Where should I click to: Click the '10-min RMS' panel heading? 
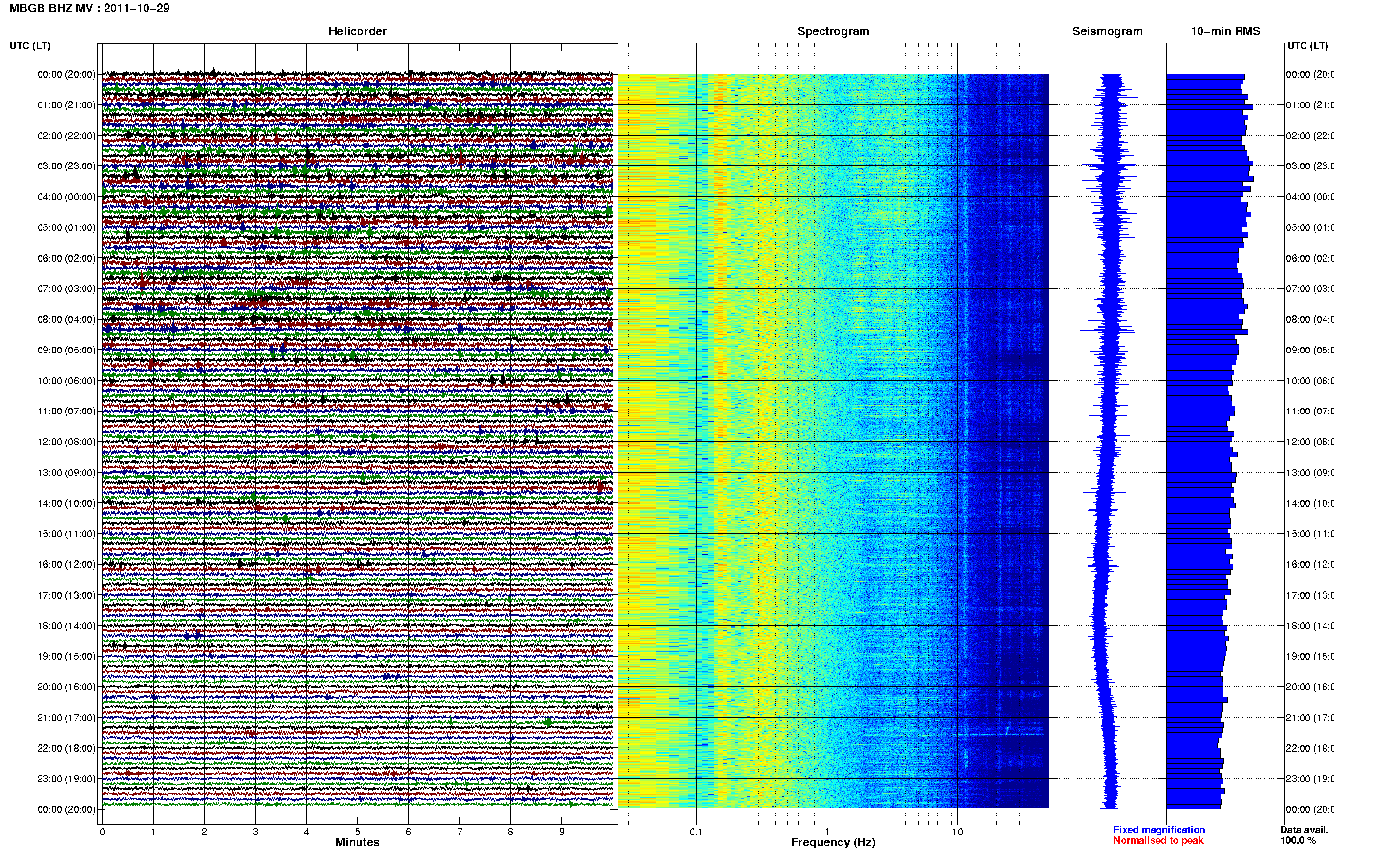(1225, 31)
